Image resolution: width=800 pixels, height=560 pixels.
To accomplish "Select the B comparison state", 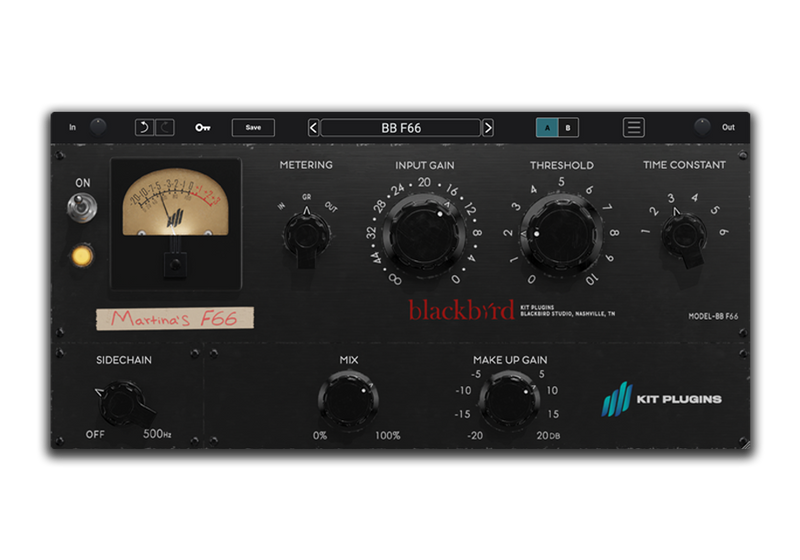I will coord(568,128).
